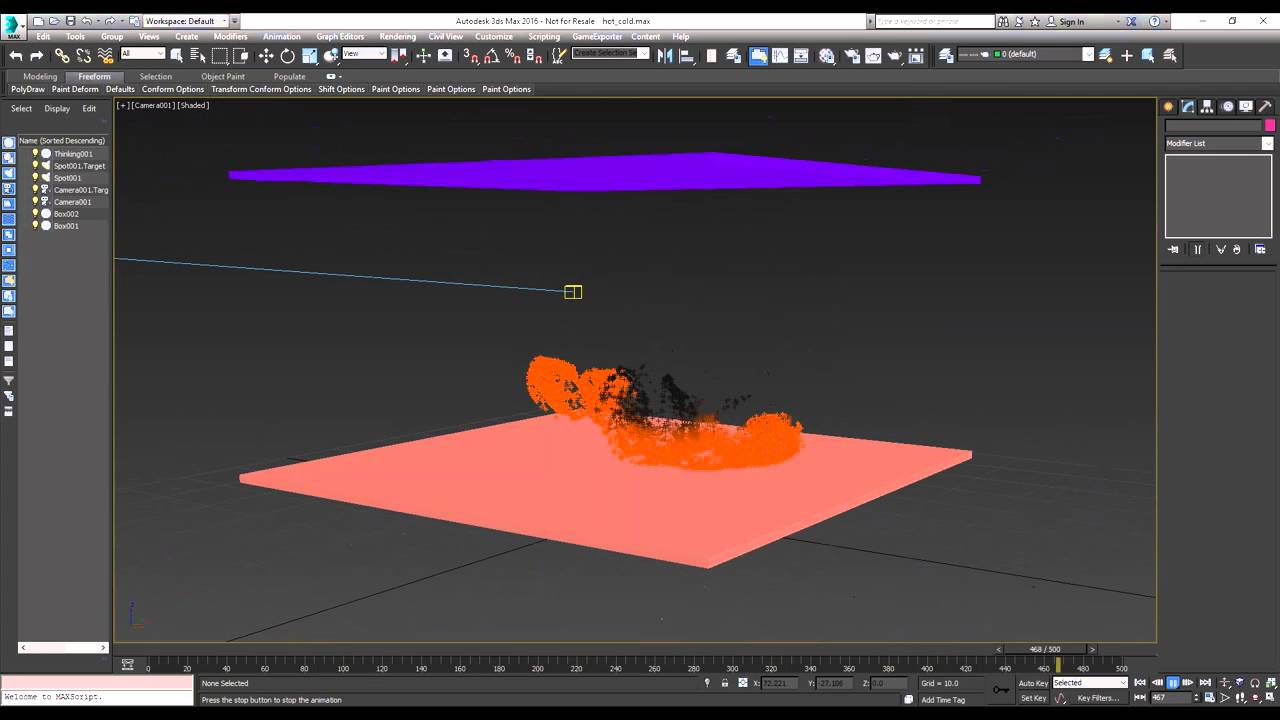Click the Mirror tool icon

click(x=664, y=56)
